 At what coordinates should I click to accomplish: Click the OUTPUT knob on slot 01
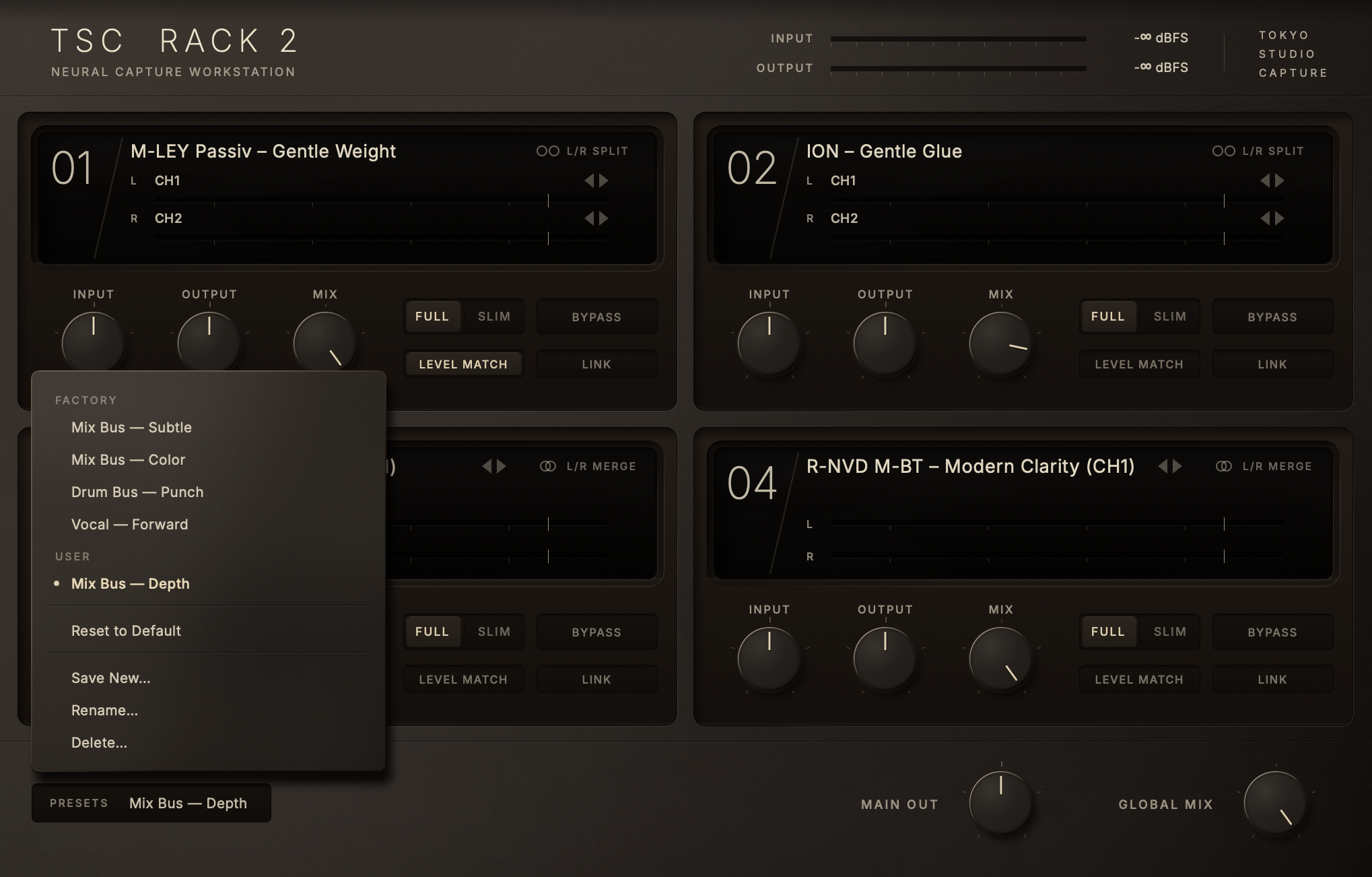point(209,343)
